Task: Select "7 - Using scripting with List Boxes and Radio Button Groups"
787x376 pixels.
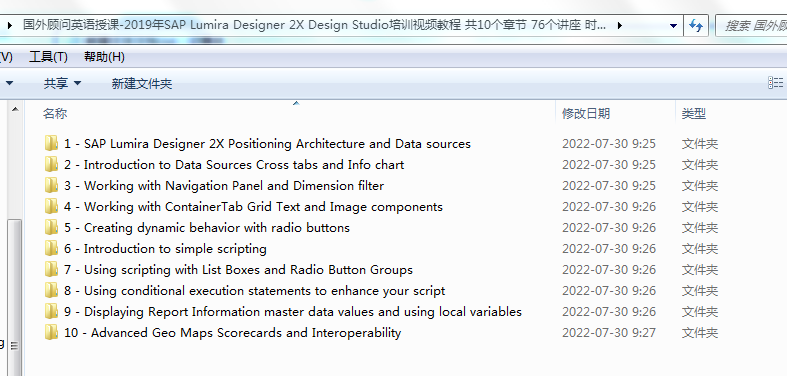Action: pyautogui.click(x=238, y=270)
